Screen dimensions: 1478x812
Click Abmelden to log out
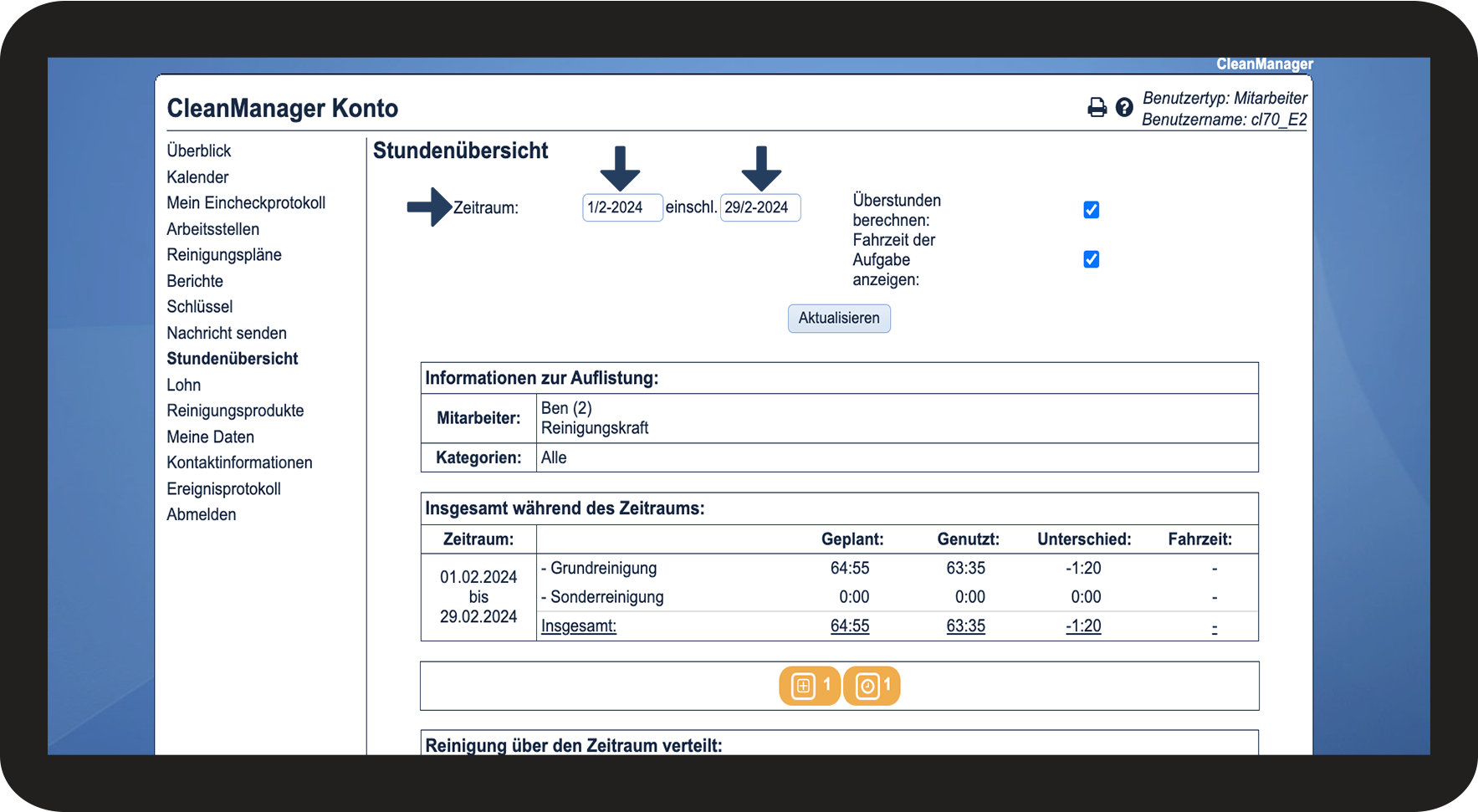coord(202,514)
